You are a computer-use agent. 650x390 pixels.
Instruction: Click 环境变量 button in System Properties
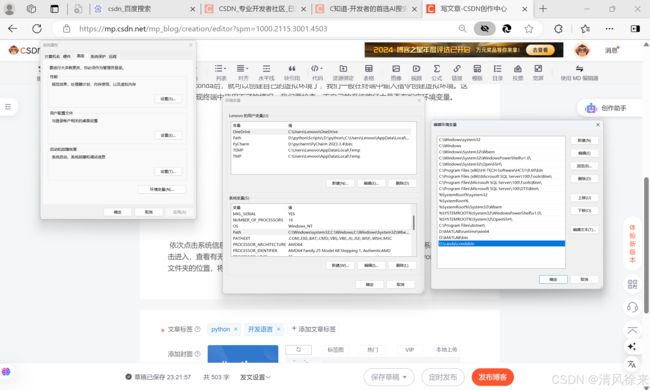(x=162, y=189)
